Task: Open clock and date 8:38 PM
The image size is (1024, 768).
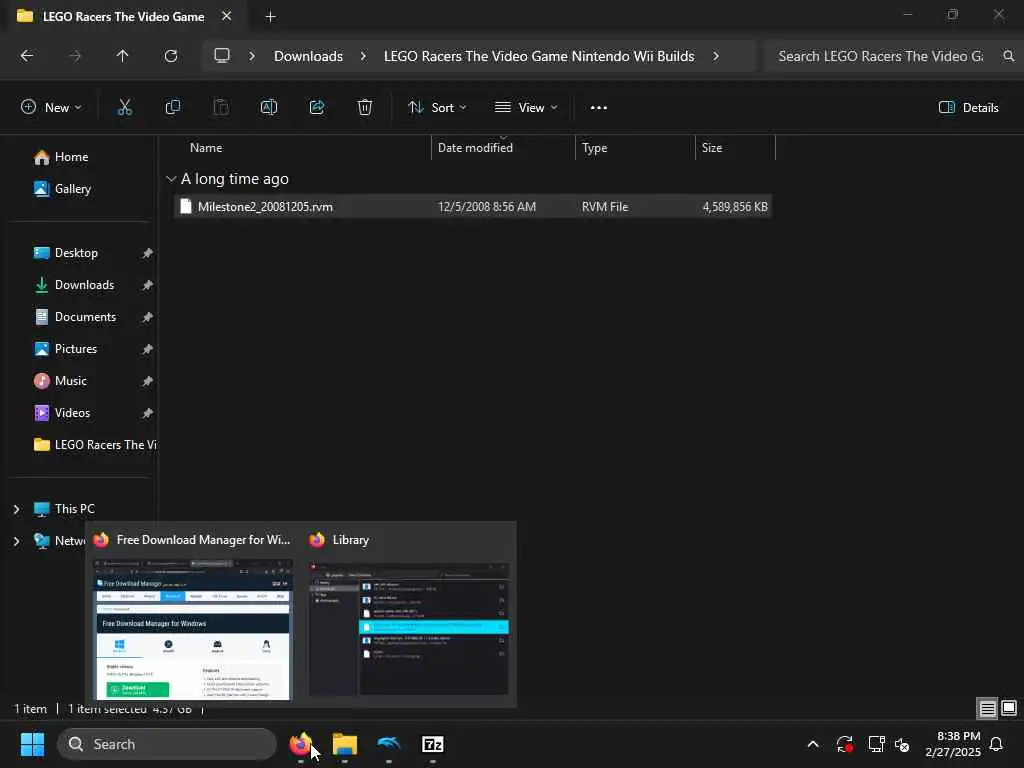Action: coord(953,744)
